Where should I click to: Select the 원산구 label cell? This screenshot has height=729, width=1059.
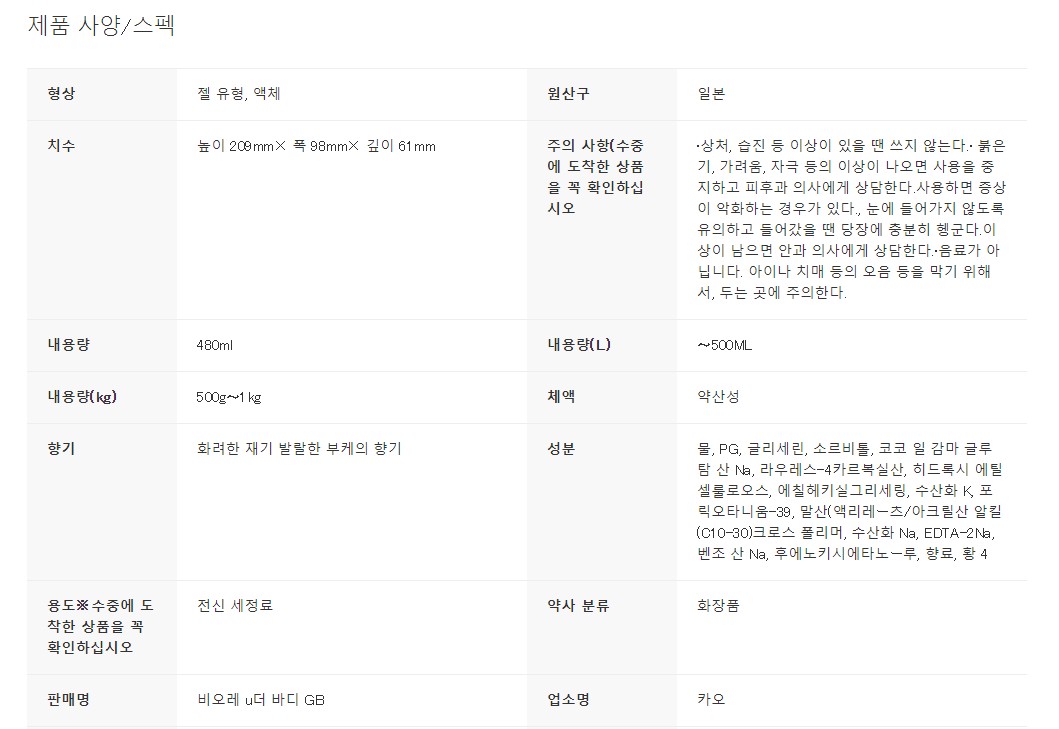(x=602, y=94)
